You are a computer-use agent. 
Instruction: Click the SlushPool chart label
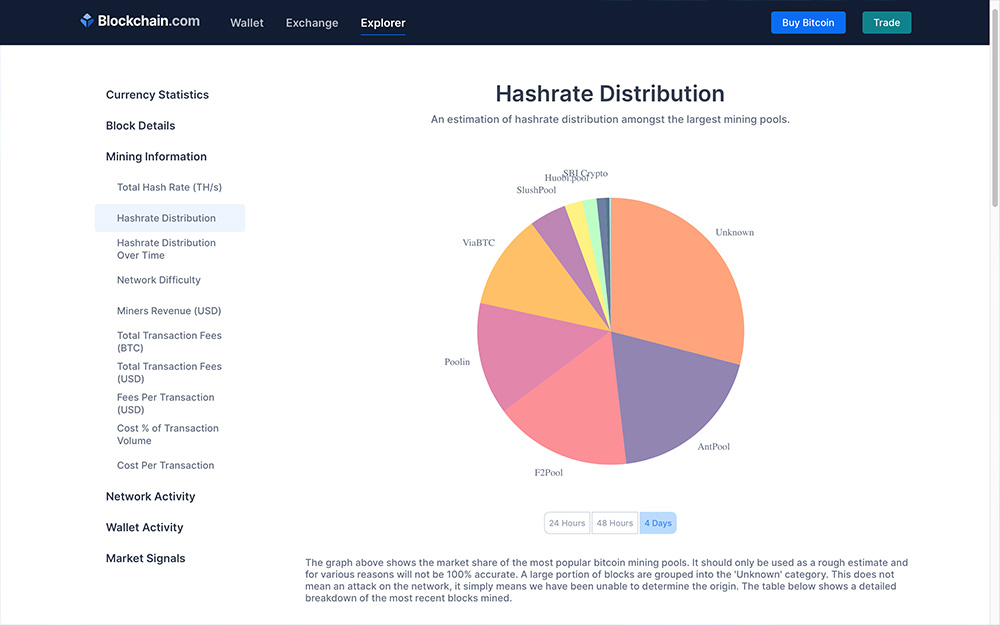(x=536, y=190)
